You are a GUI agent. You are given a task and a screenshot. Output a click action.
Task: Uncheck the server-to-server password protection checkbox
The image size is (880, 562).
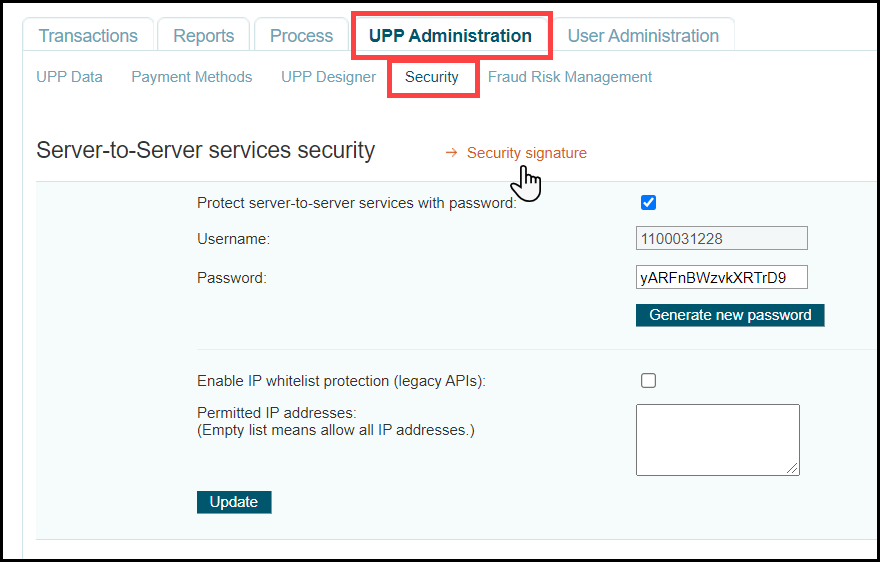point(648,203)
